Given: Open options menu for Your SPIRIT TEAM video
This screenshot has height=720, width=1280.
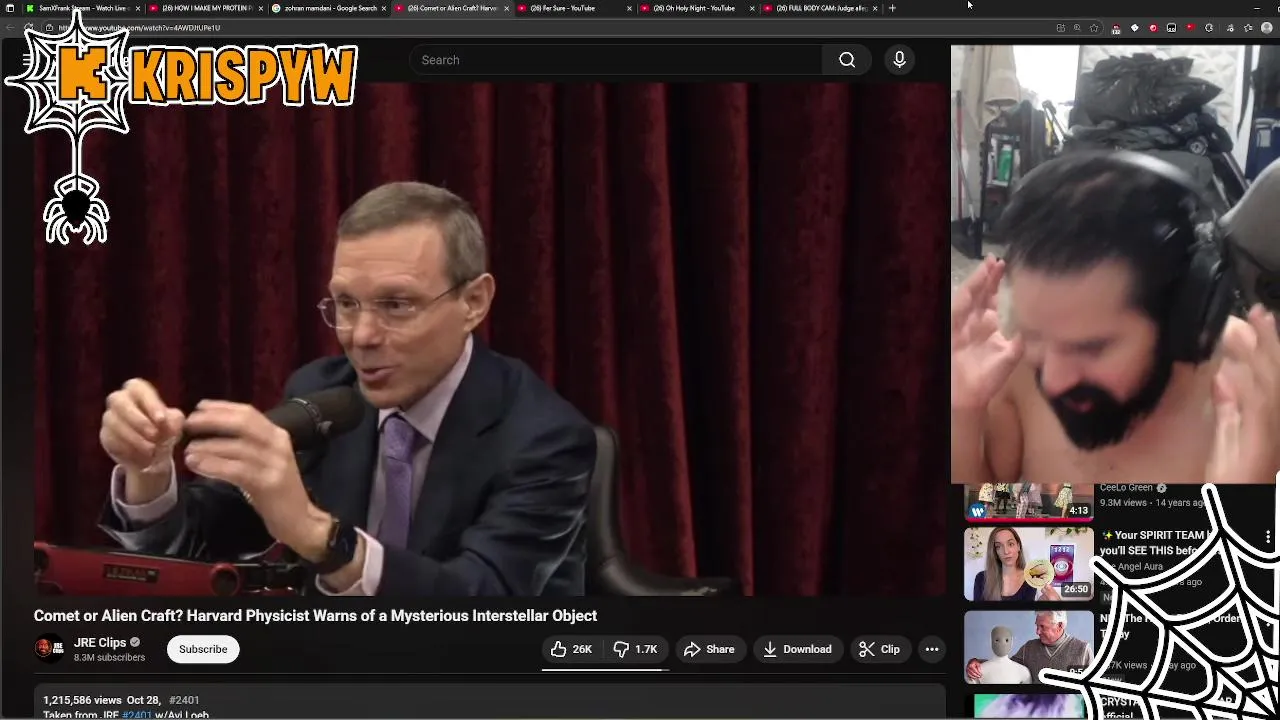Looking at the screenshot, I should [1268, 537].
